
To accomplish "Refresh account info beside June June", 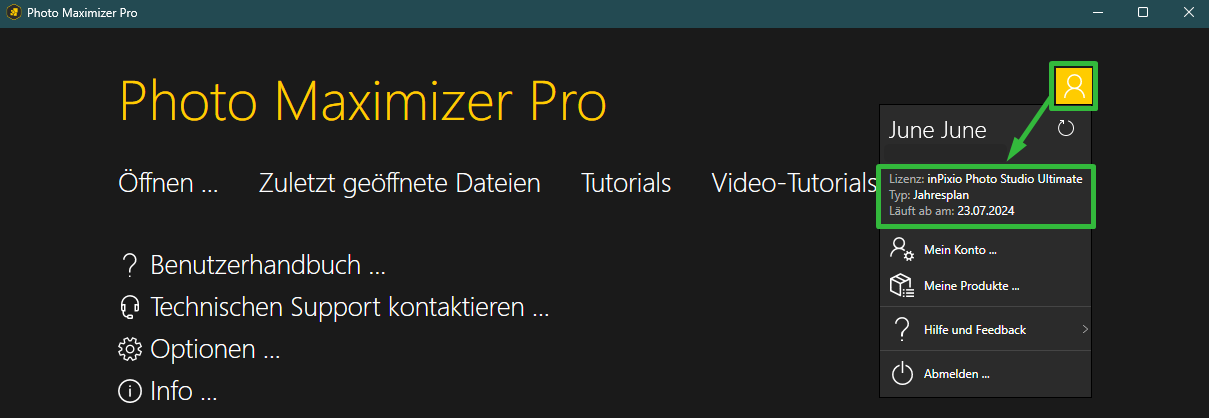I will (1065, 129).
